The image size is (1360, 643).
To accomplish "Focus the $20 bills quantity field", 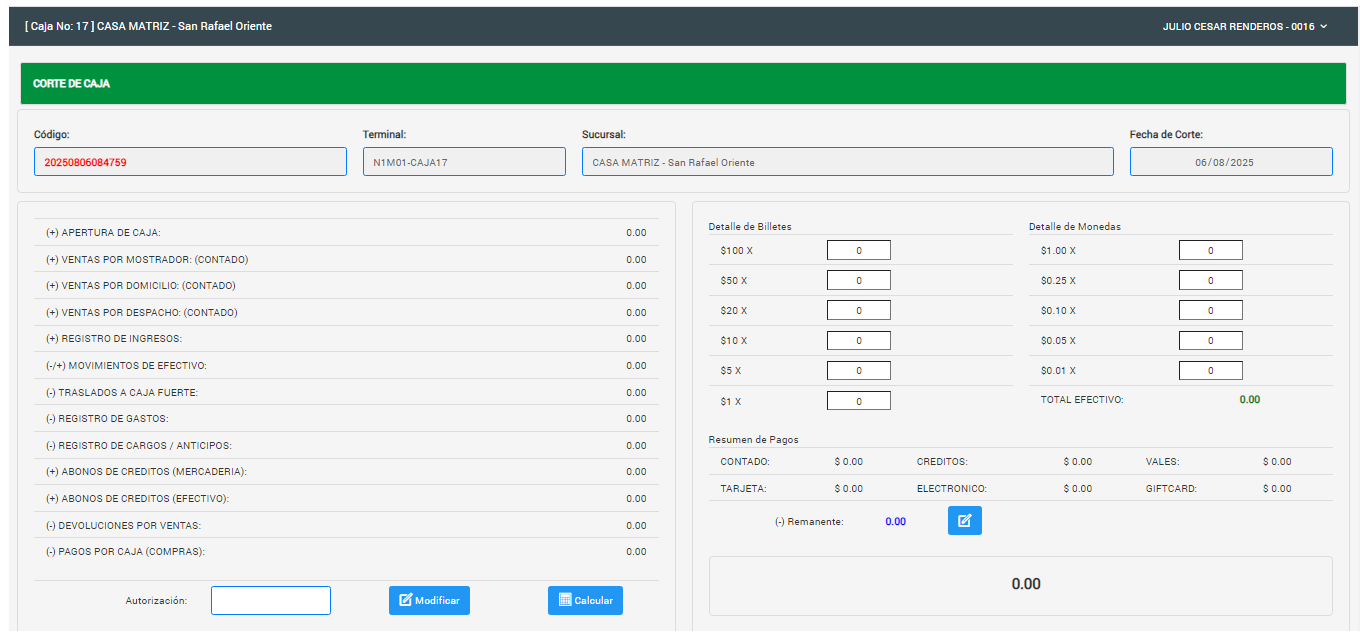I will click(858, 311).
